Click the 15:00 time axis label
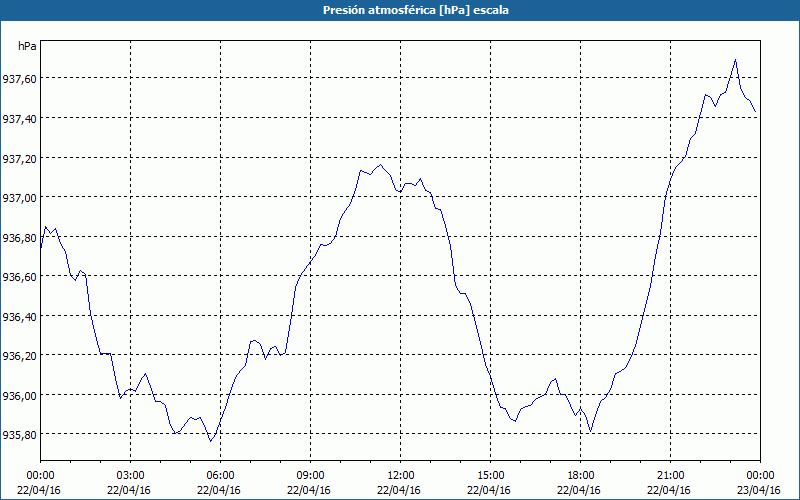Screen dimensions: 800x500 click(490, 476)
